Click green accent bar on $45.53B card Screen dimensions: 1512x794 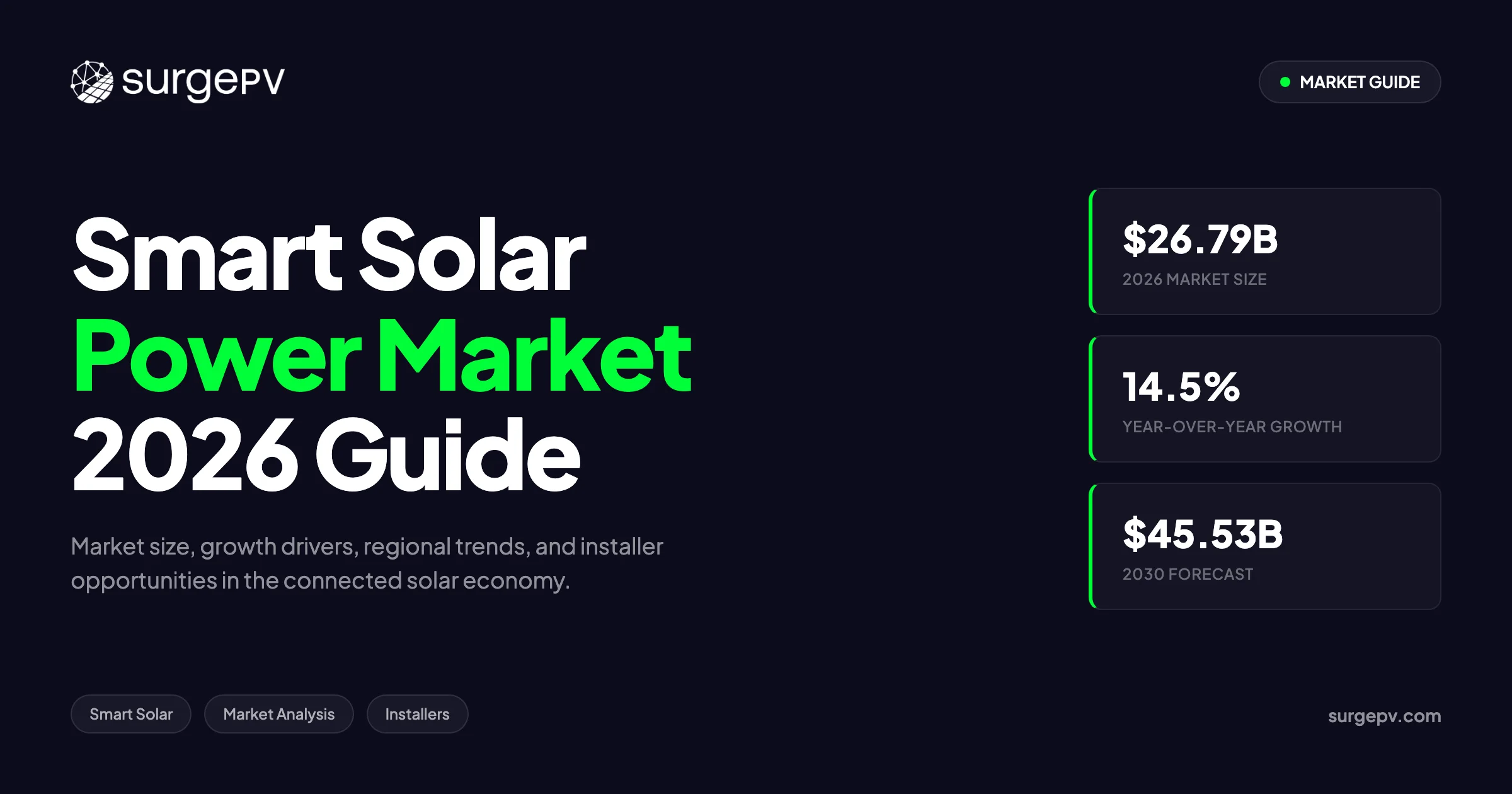pos(1092,546)
